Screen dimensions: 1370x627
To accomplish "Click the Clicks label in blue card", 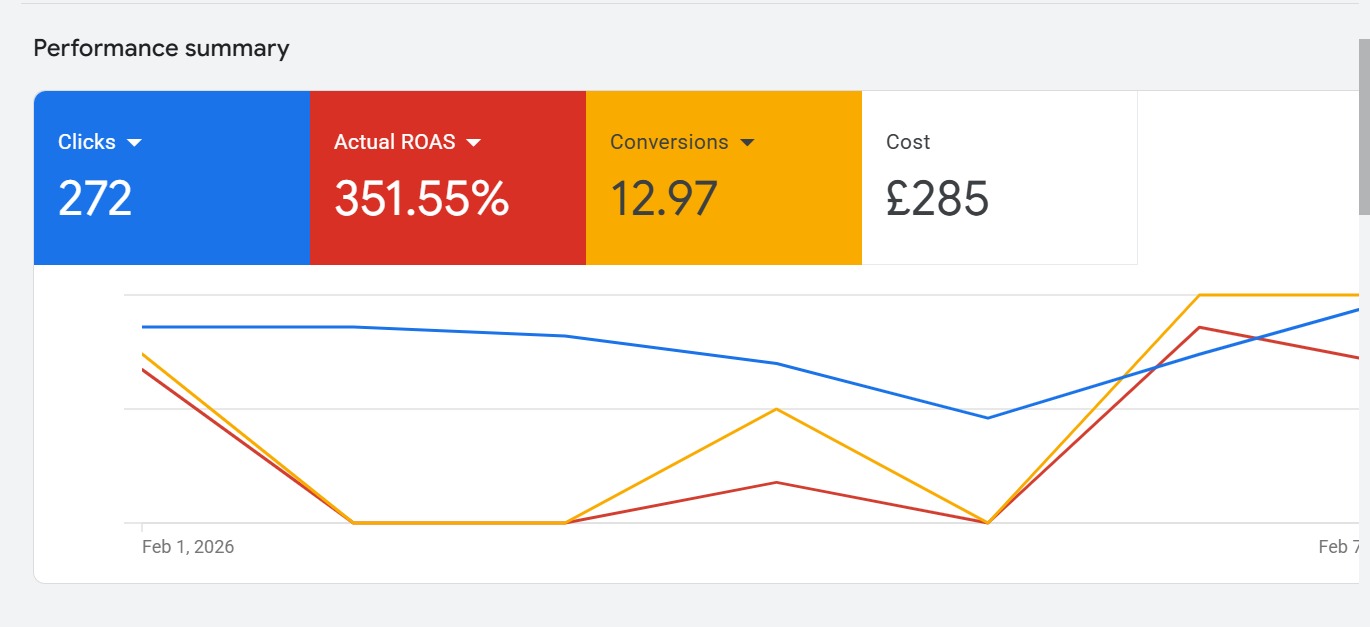I will click(87, 142).
